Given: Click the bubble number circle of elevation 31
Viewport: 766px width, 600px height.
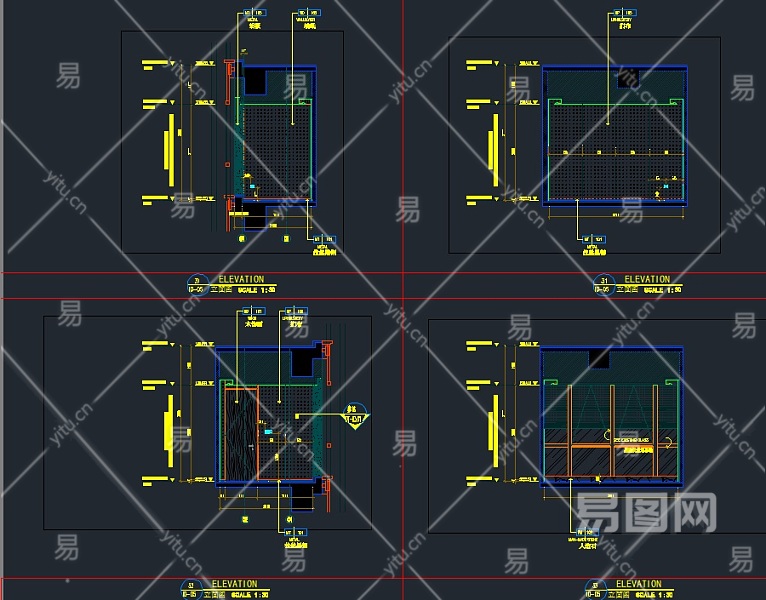Looking at the screenshot, I should [604, 283].
